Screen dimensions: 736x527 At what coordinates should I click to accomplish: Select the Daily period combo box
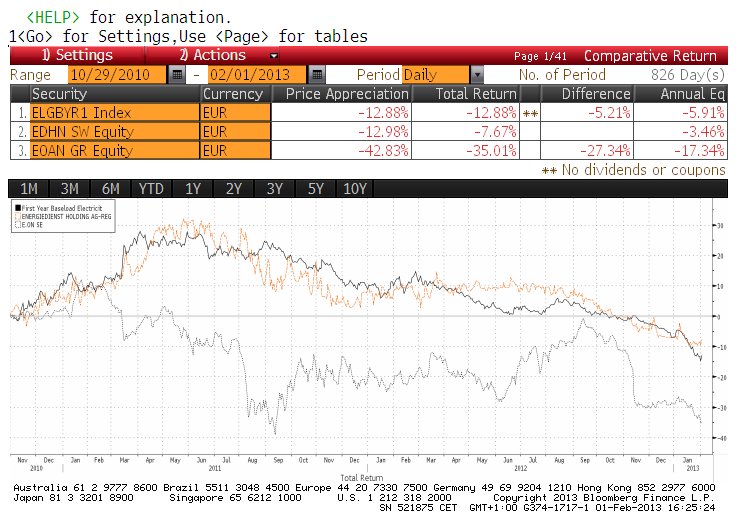click(x=435, y=75)
